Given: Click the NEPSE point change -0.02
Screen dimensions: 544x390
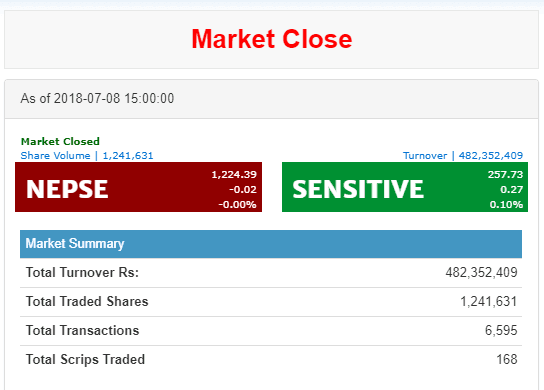Looking at the screenshot, I should (243, 189).
